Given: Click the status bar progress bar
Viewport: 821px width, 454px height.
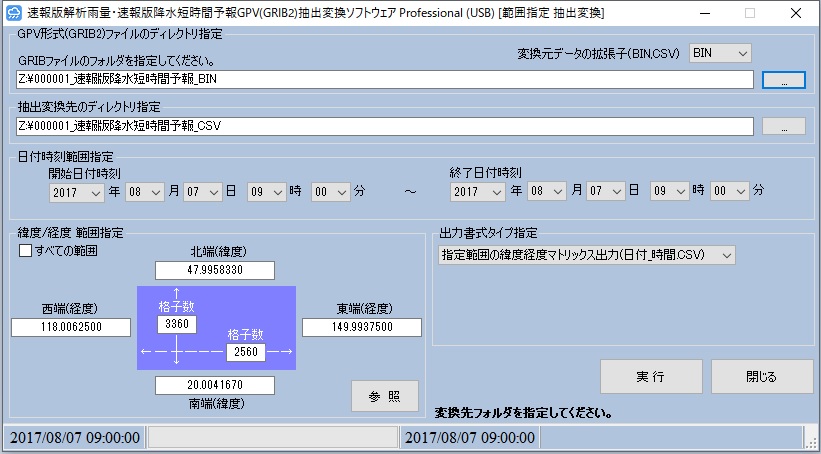Looking at the screenshot, I should coord(273,438).
